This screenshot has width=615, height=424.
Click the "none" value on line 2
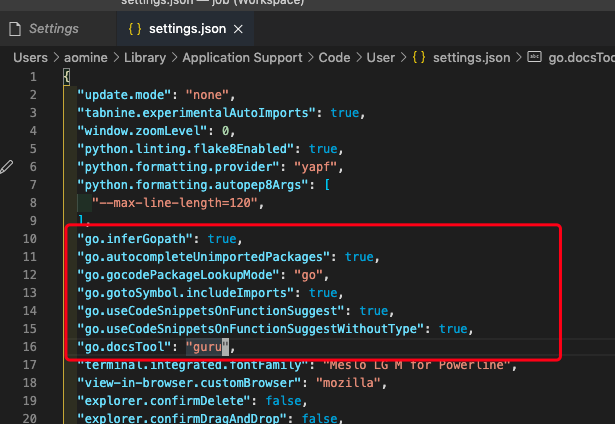[x=207, y=95]
